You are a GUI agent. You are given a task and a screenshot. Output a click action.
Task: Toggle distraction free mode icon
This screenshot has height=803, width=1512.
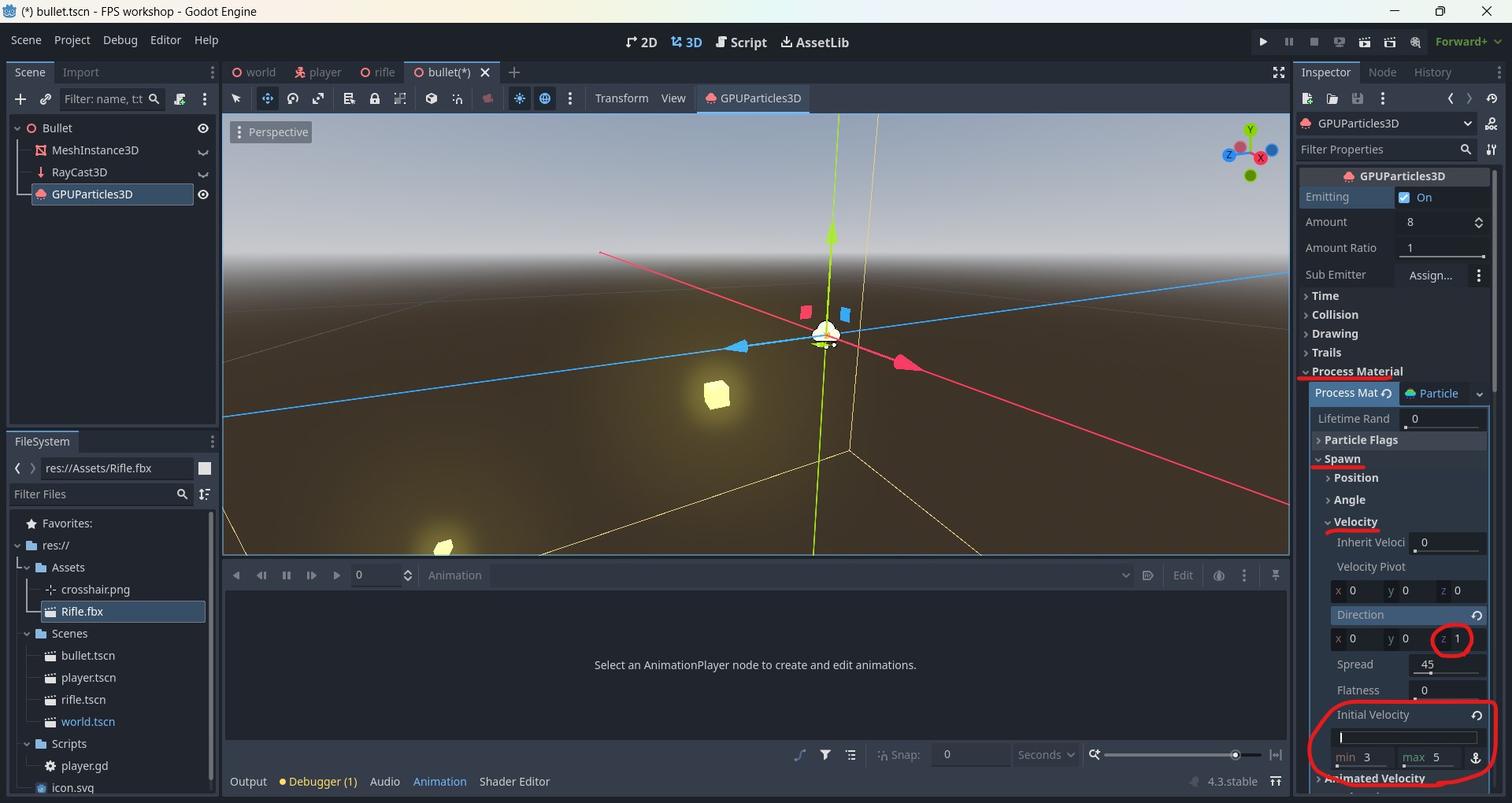[1279, 72]
